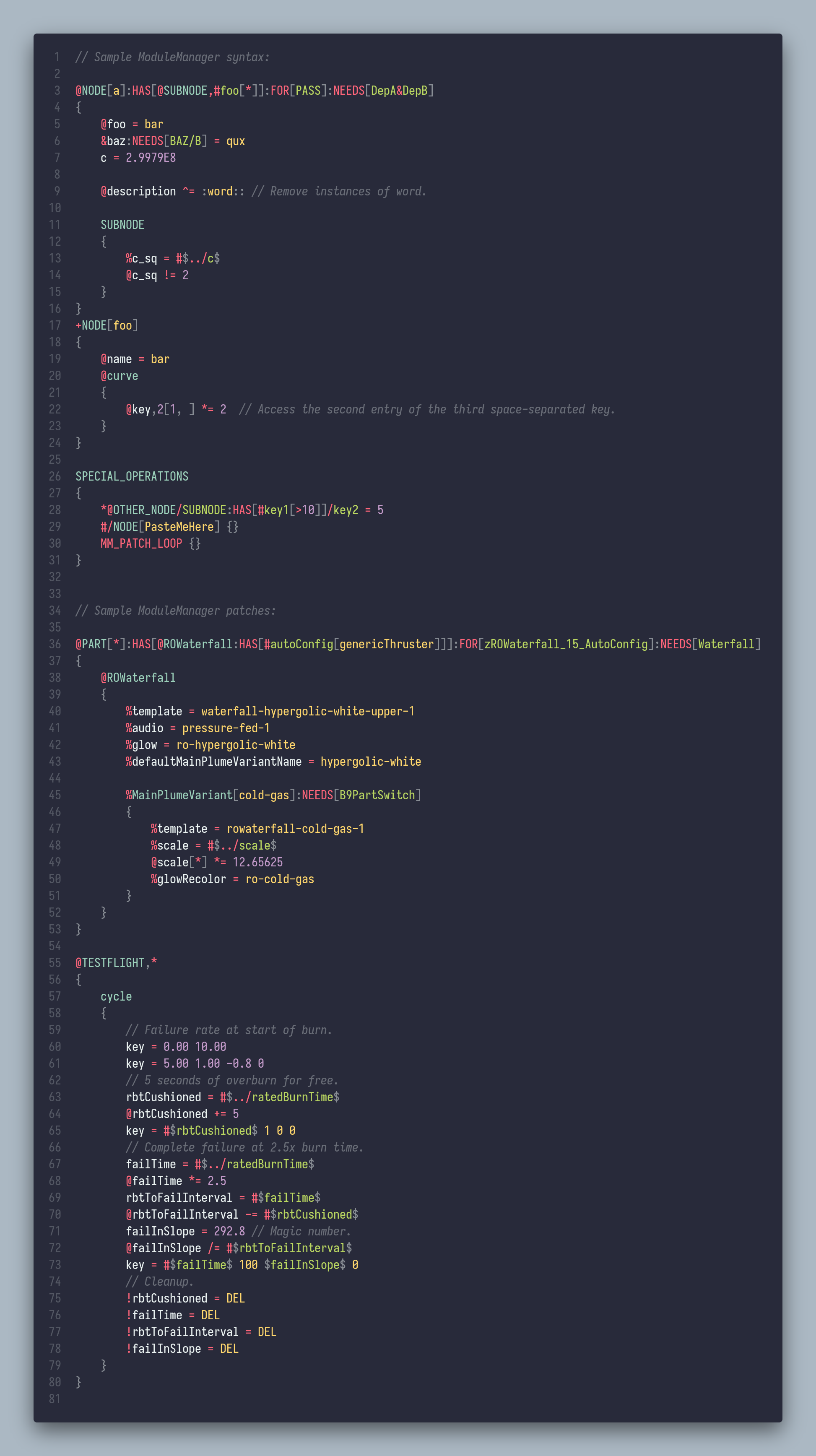Click '+NODE[foo]' on line 17

[107, 325]
